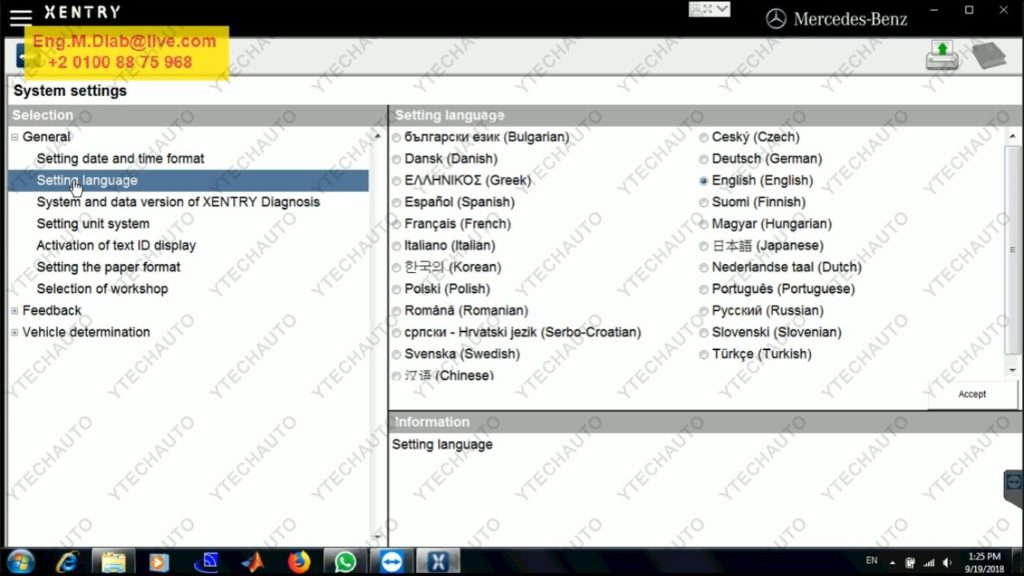Choose Français (French) radio button

point(398,224)
